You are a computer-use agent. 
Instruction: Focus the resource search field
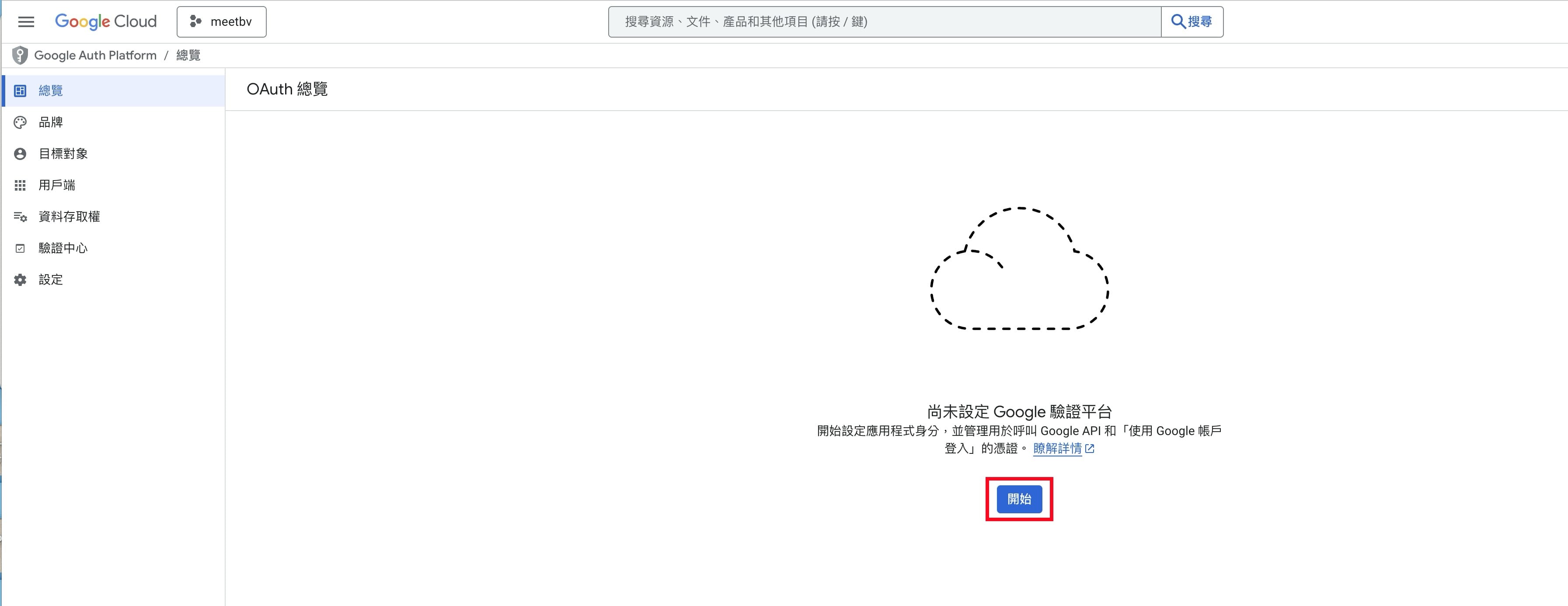885,22
